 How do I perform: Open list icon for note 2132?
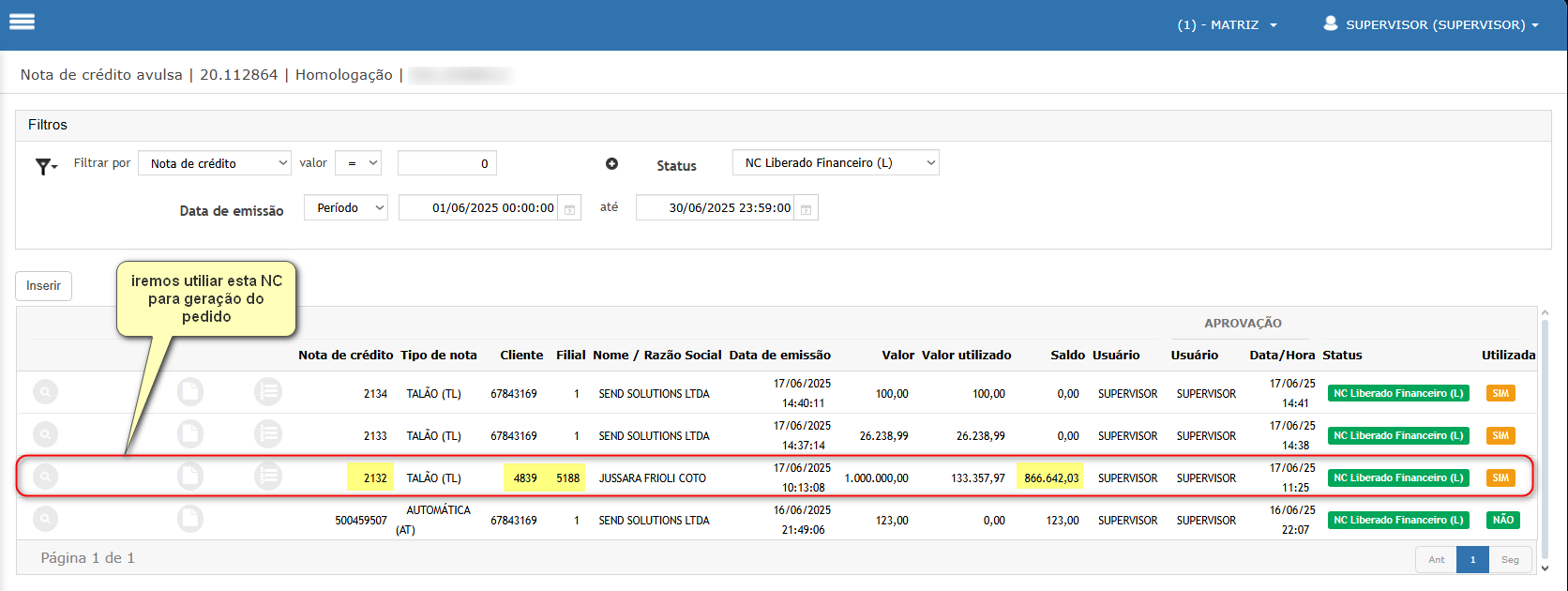coord(268,477)
